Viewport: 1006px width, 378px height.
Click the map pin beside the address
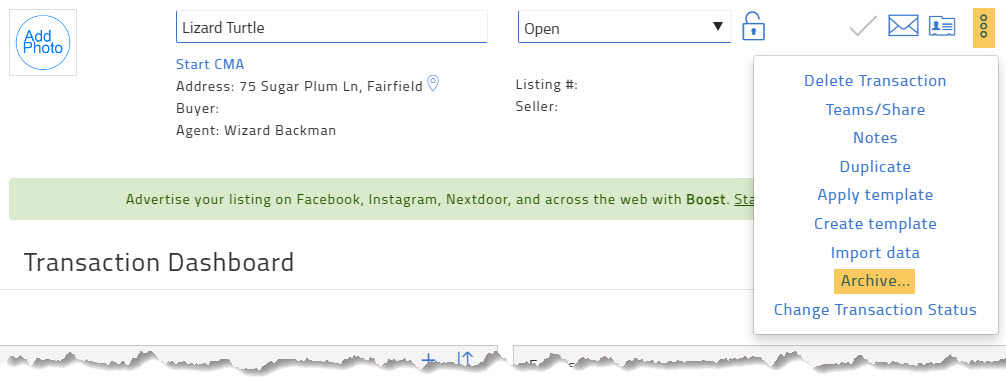pyautogui.click(x=433, y=83)
